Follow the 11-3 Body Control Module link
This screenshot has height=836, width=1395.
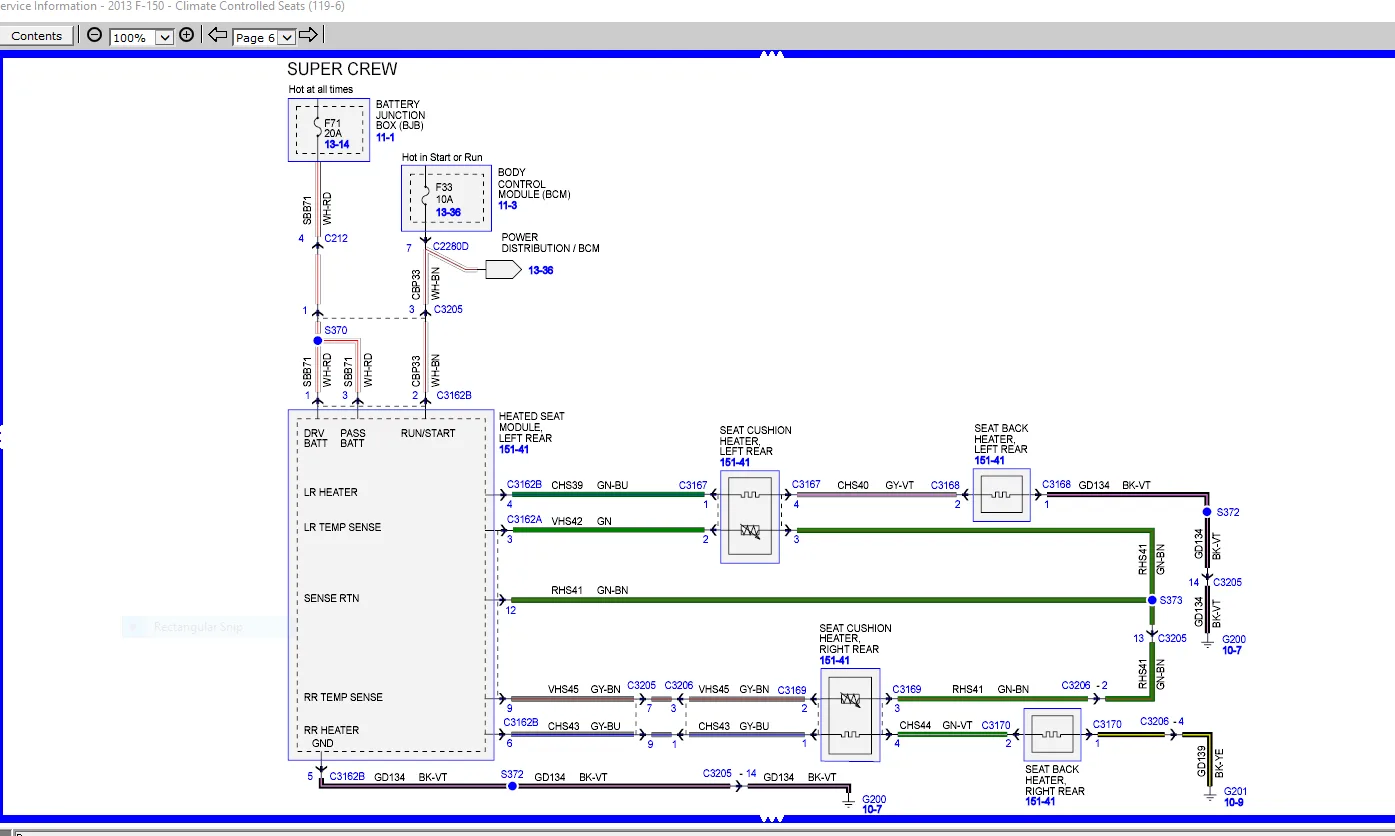[x=507, y=205]
